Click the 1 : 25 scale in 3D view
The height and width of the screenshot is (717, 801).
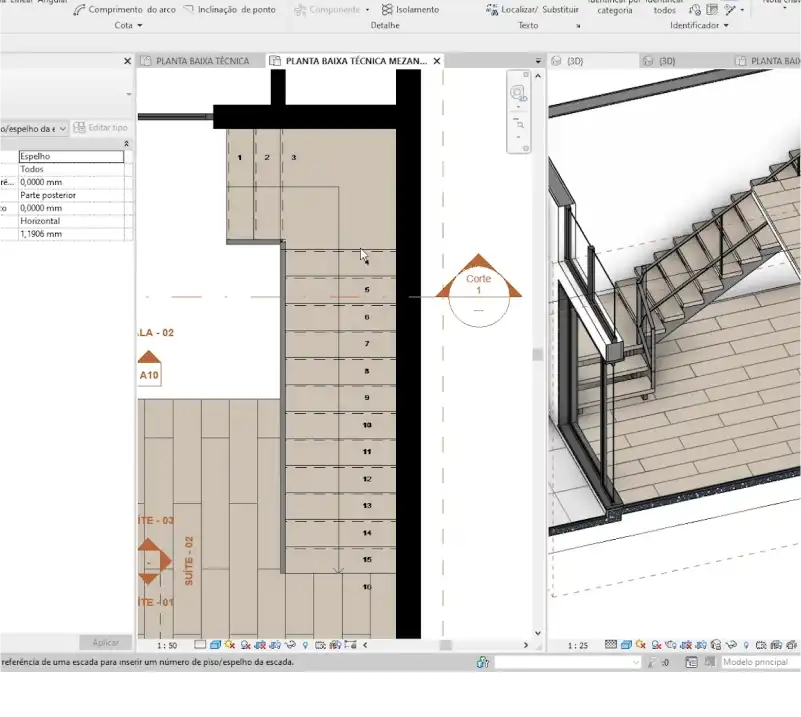click(x=578, y=646)
